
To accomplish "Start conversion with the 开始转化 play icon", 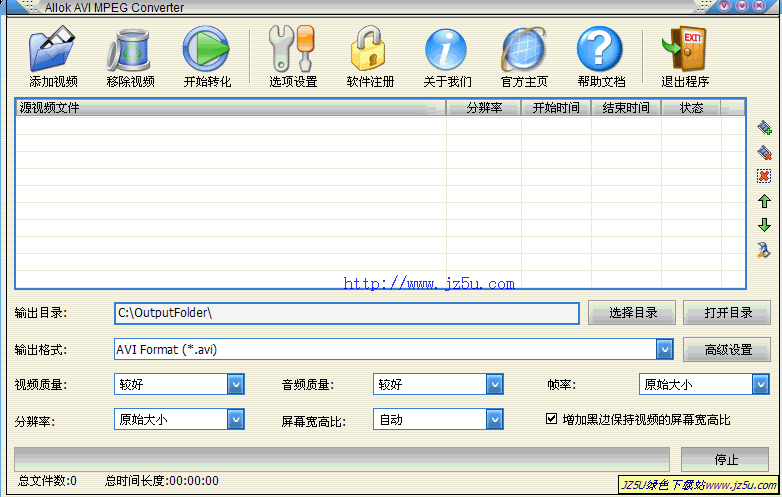I will pos(206,49).
